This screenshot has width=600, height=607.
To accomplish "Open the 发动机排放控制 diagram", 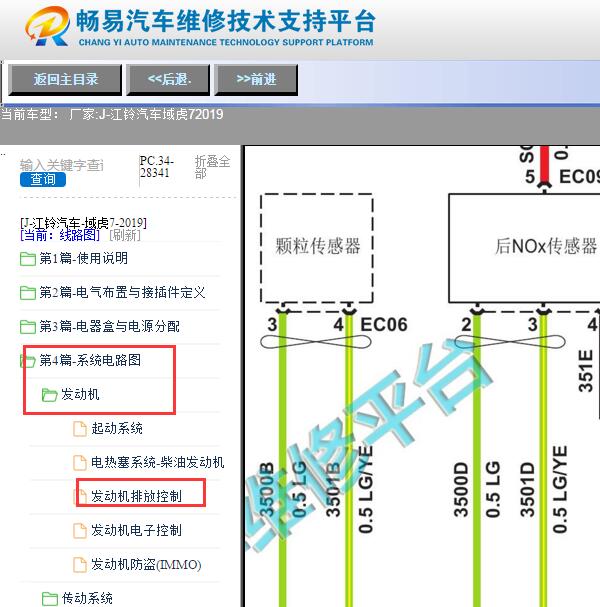I will [x=136, y=497].
